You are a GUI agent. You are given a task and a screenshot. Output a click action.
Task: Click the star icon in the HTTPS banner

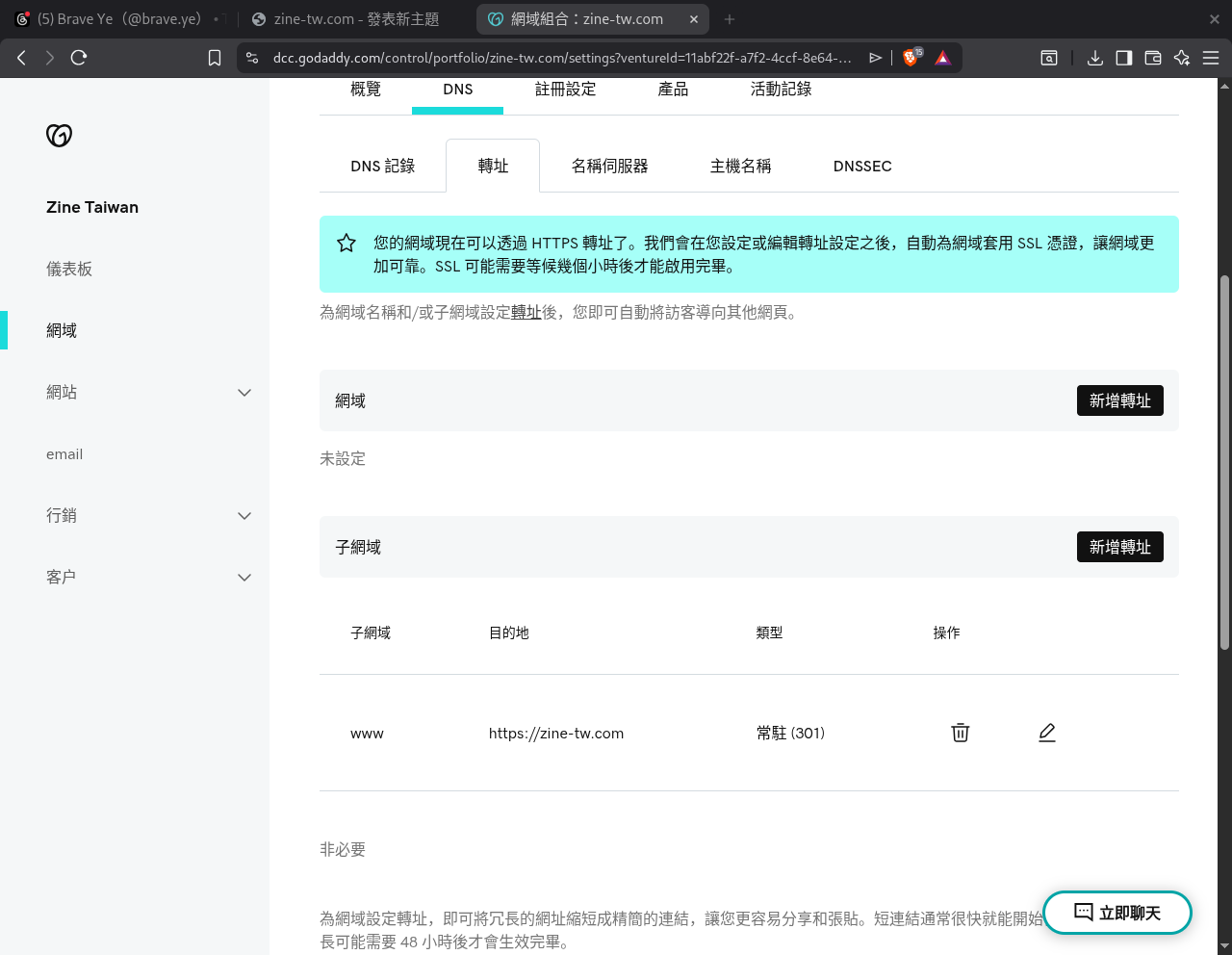[x=346, y=243]
